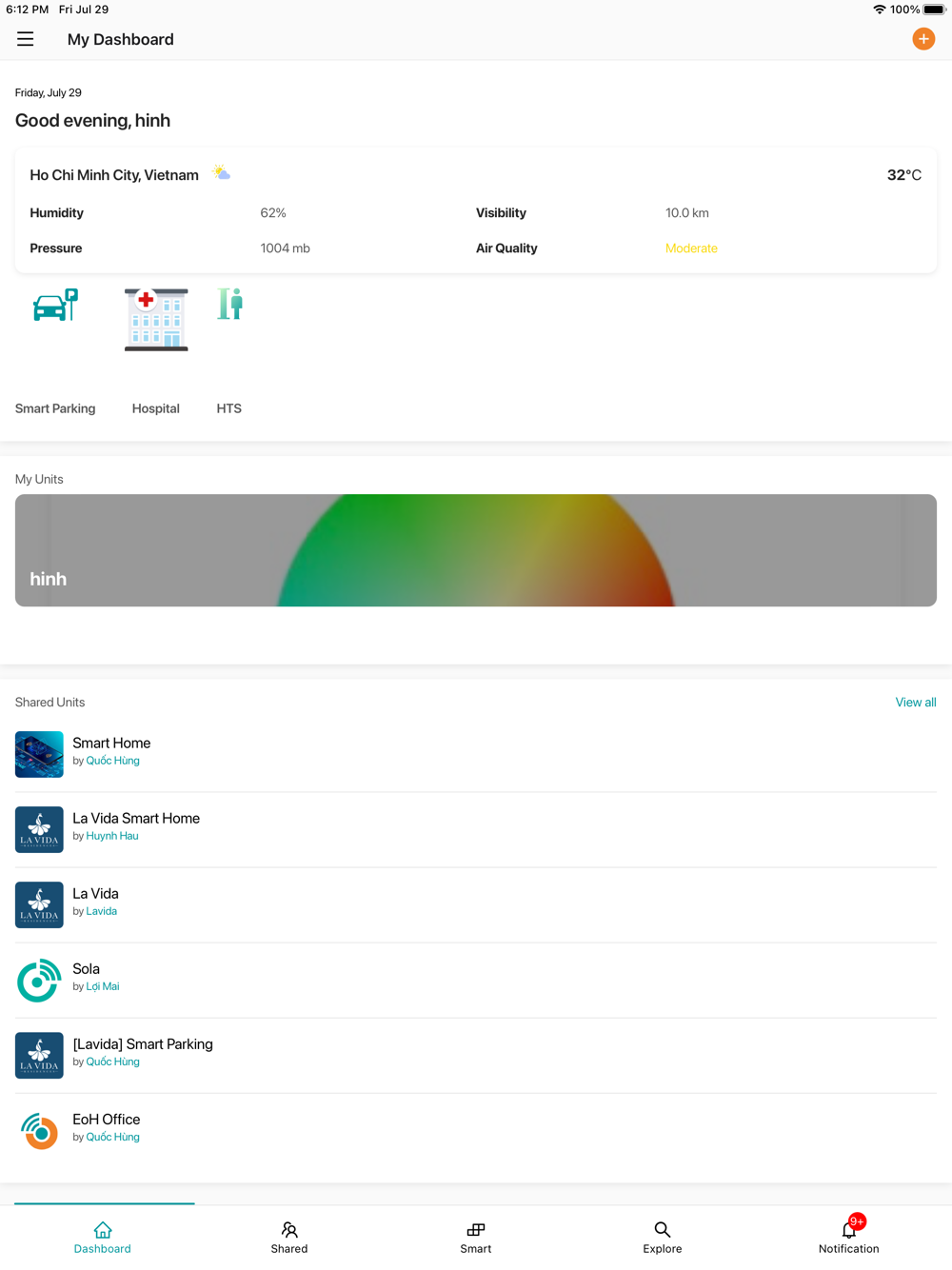This screenshot has height=1270, width=952.
Task: Tap Ho Chi Minh City, Vietnam location
Action: [x=114, y=175]
